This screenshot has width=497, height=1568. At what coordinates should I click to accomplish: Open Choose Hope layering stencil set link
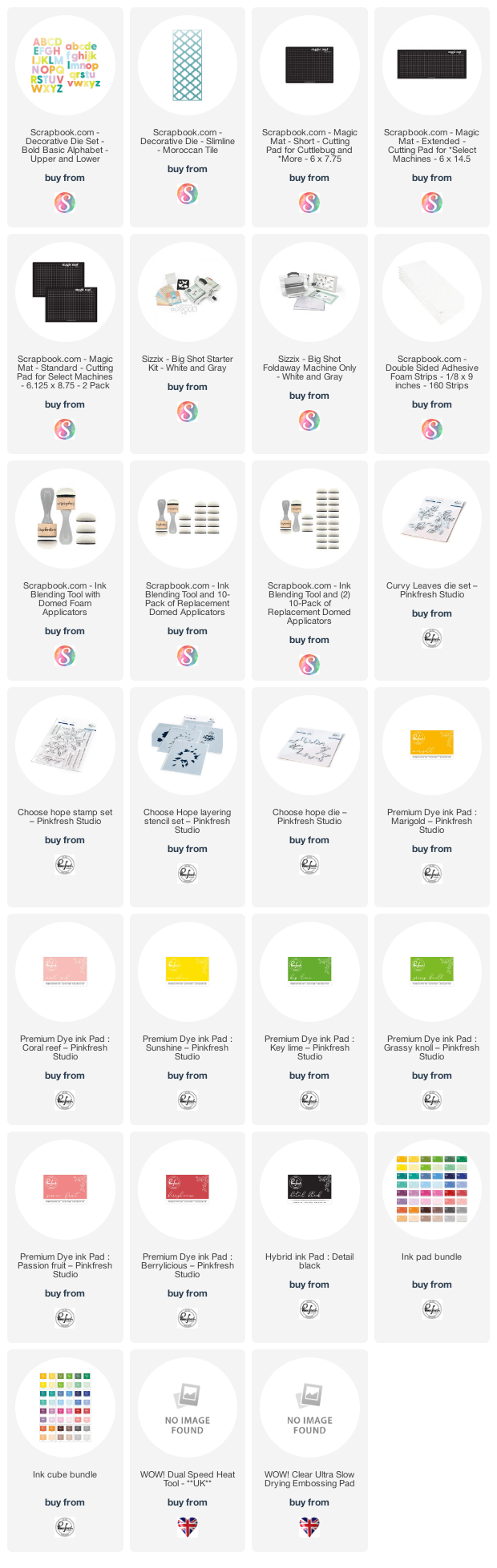pos(188,821)
